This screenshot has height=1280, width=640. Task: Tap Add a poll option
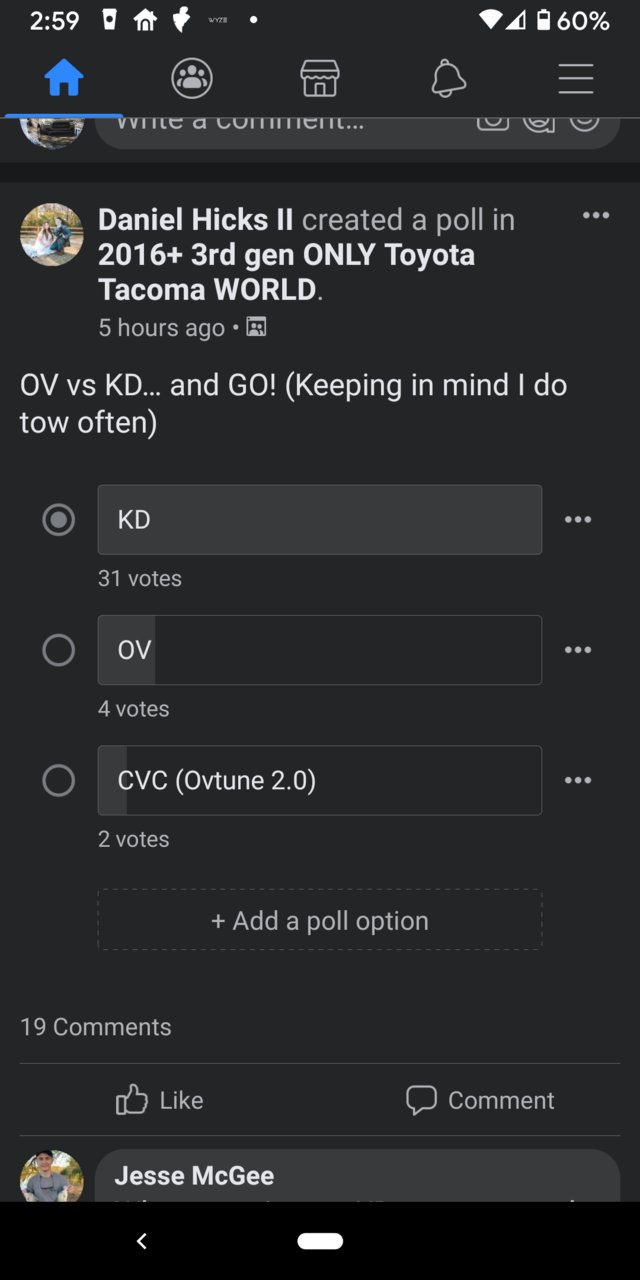[320, 920]
